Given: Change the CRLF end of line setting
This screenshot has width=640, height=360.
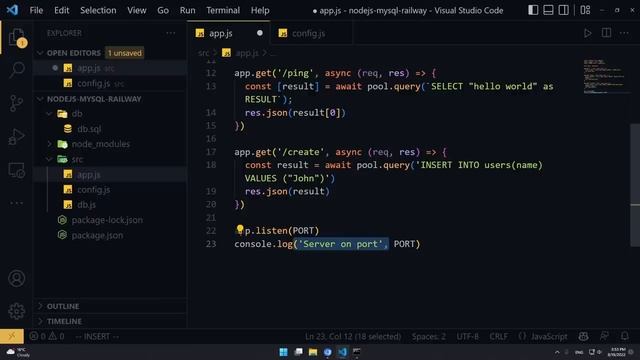Looking at the screenshot, I should (498, 336).
